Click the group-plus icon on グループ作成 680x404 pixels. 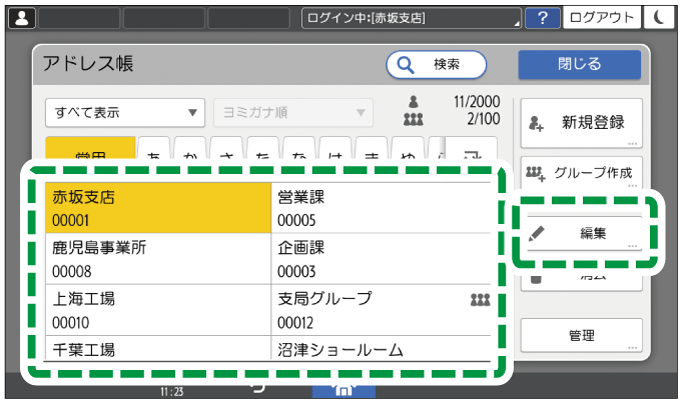535,173
